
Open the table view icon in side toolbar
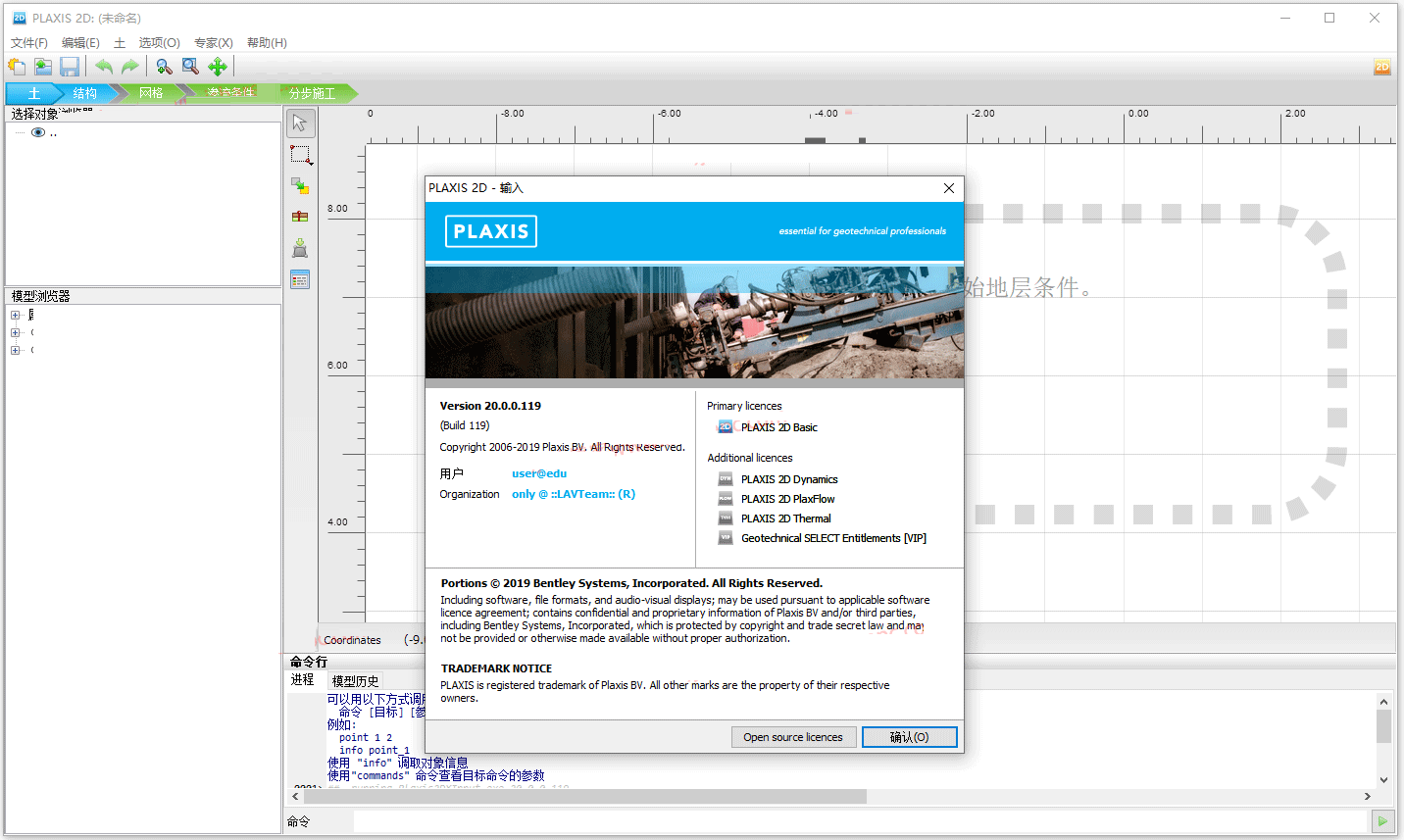click(x=300, y=280)
